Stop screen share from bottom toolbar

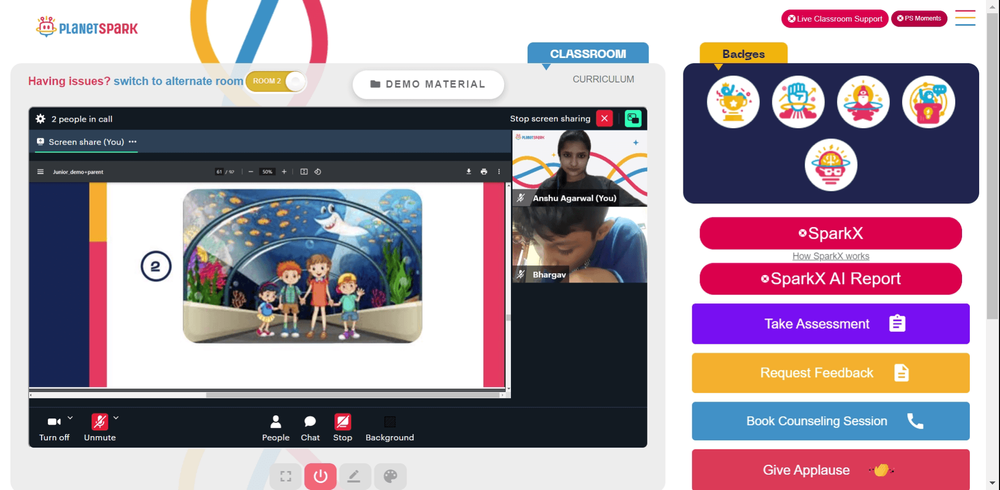coord(342,428)
